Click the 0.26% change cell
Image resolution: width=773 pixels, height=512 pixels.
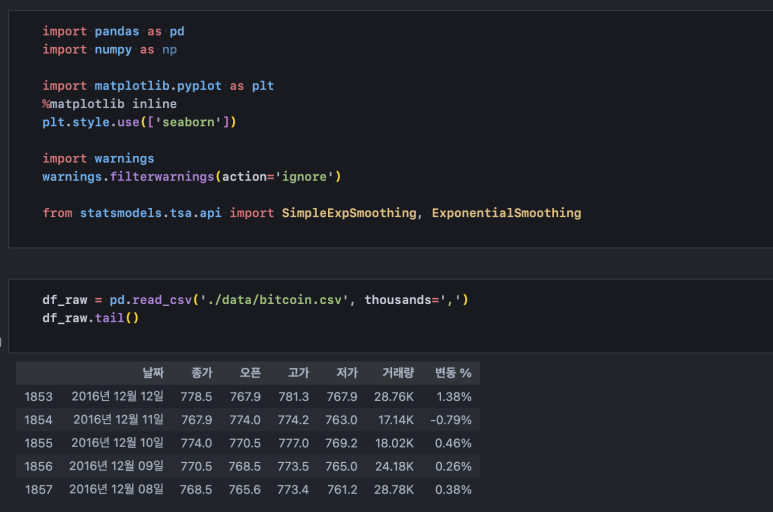[453, 466]
